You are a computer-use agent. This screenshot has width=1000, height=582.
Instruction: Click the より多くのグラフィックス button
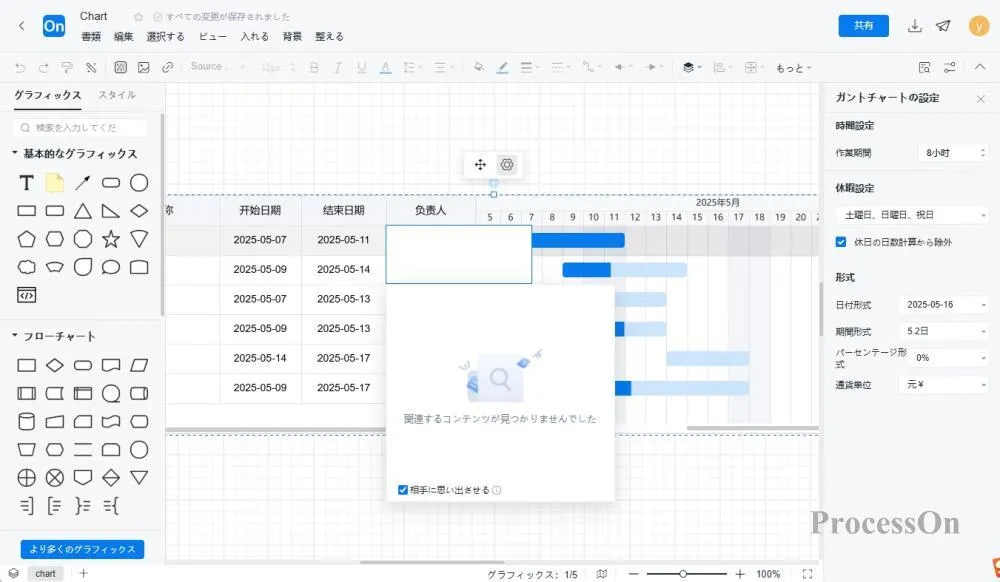click(x=82, y=549)
